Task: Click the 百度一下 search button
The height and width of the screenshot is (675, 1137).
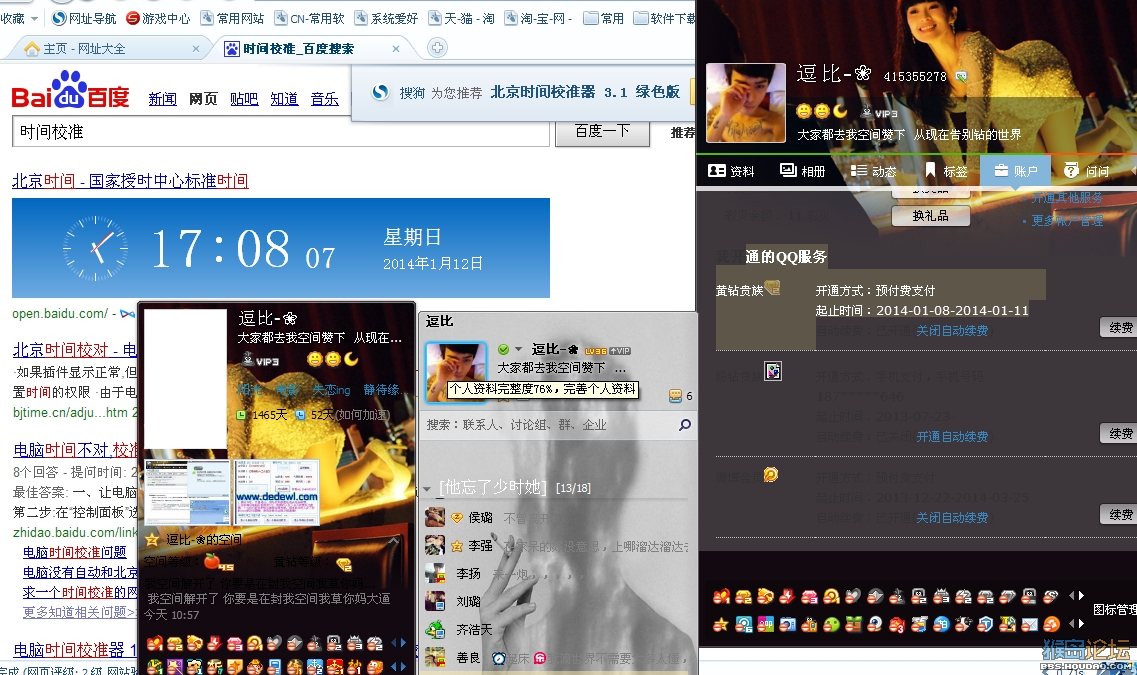Action: [x=602, y=132]
